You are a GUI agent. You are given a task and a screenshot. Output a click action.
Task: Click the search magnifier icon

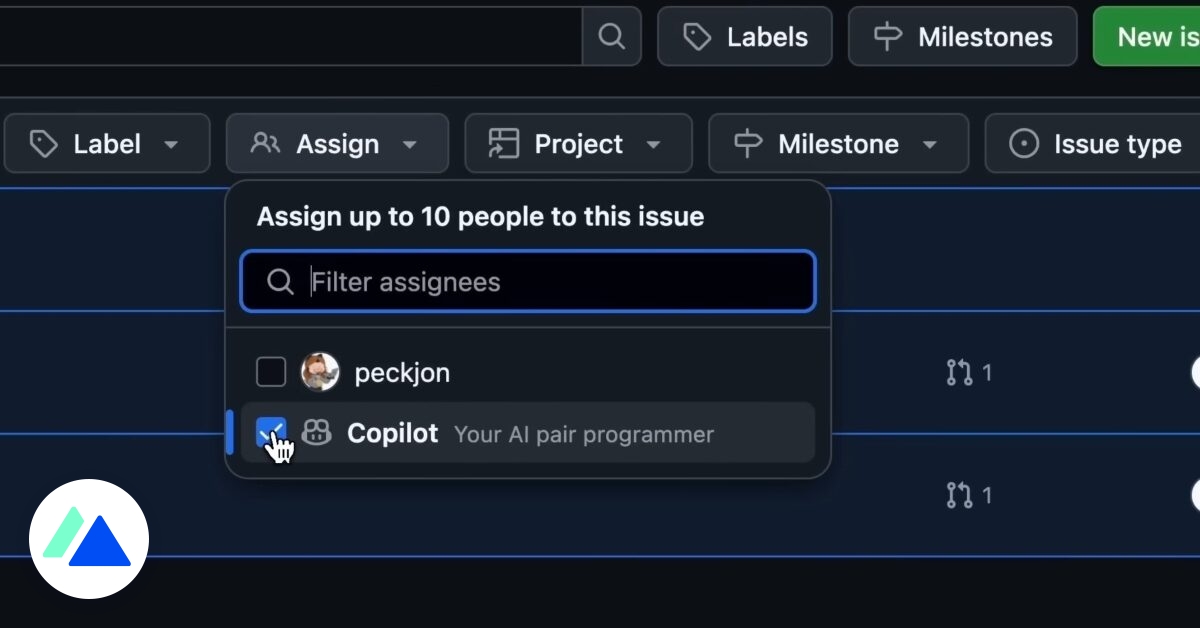(611, 36)
